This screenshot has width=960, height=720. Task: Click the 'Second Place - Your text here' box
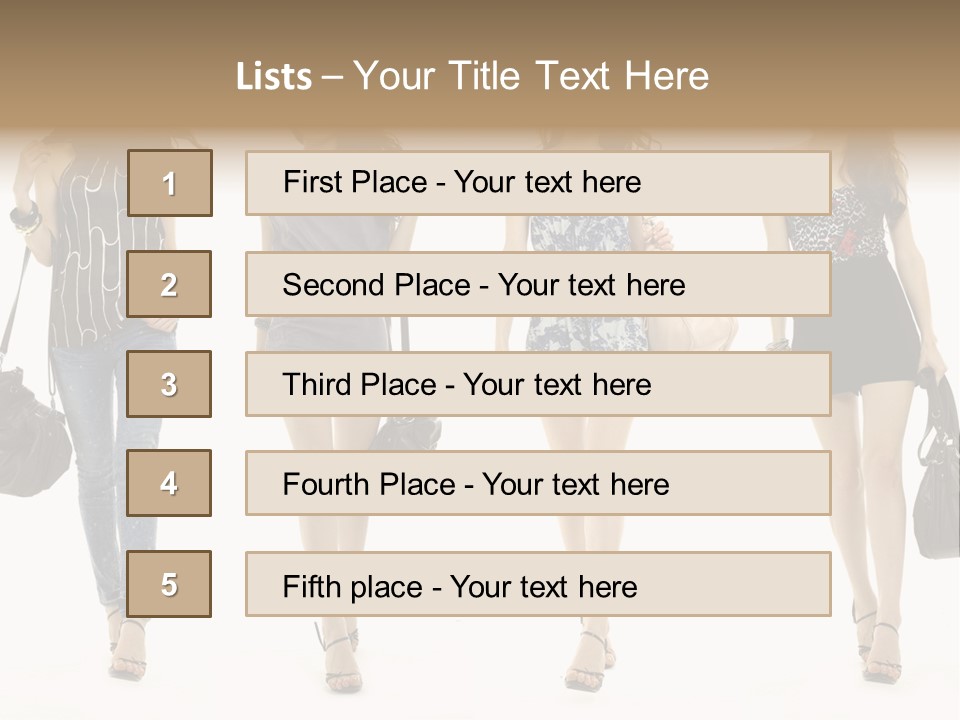(538, 284)
